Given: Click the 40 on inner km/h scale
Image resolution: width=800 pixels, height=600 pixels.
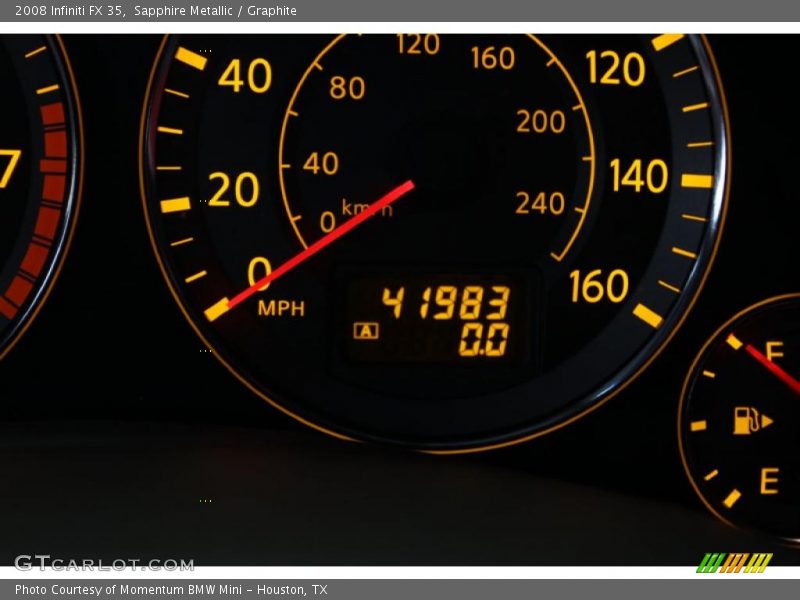Looking at the screenshot, I should [x=320, y=163].
